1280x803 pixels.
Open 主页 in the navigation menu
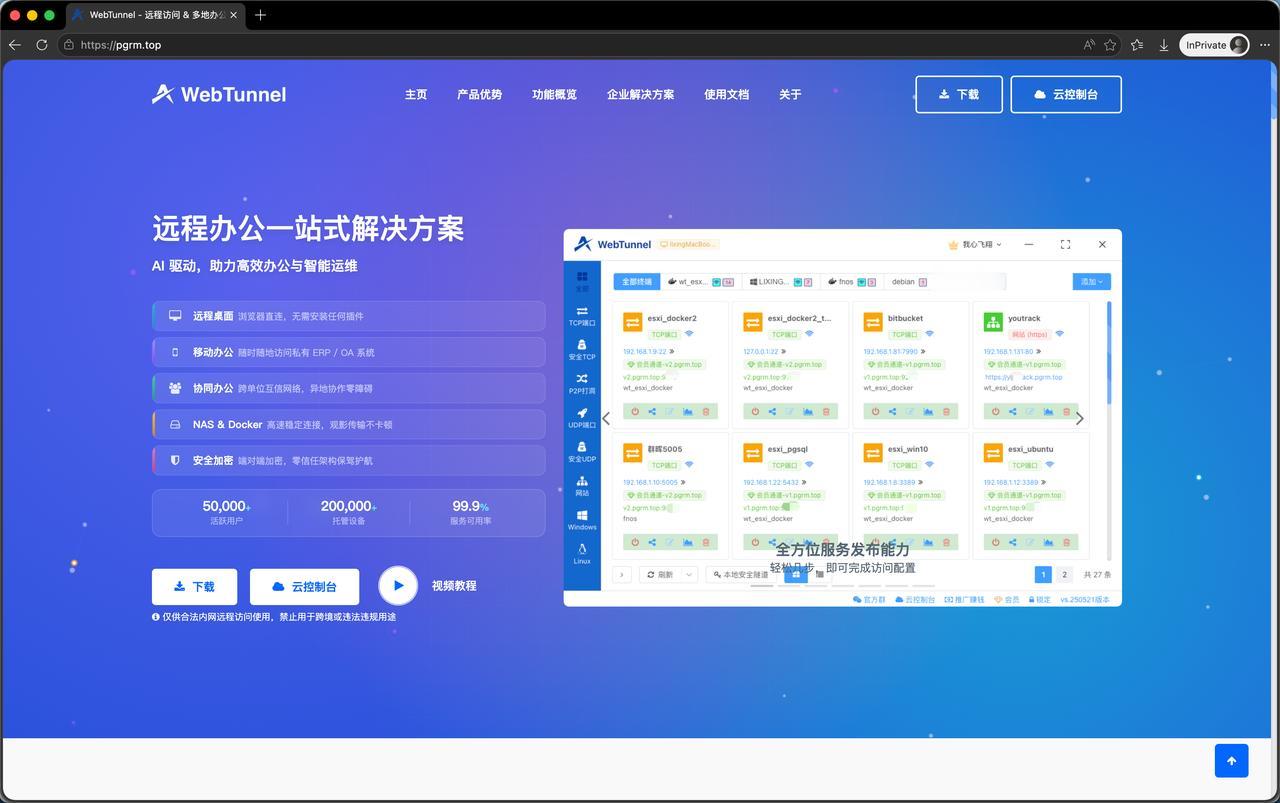416,94
